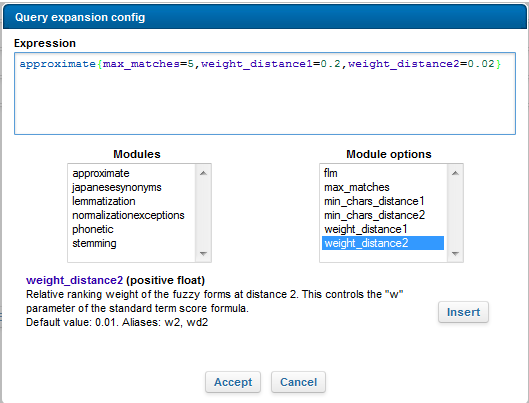This screenshot has height=403, width=529.
Task: Pick the phonetic module
Action: point(132,229)
